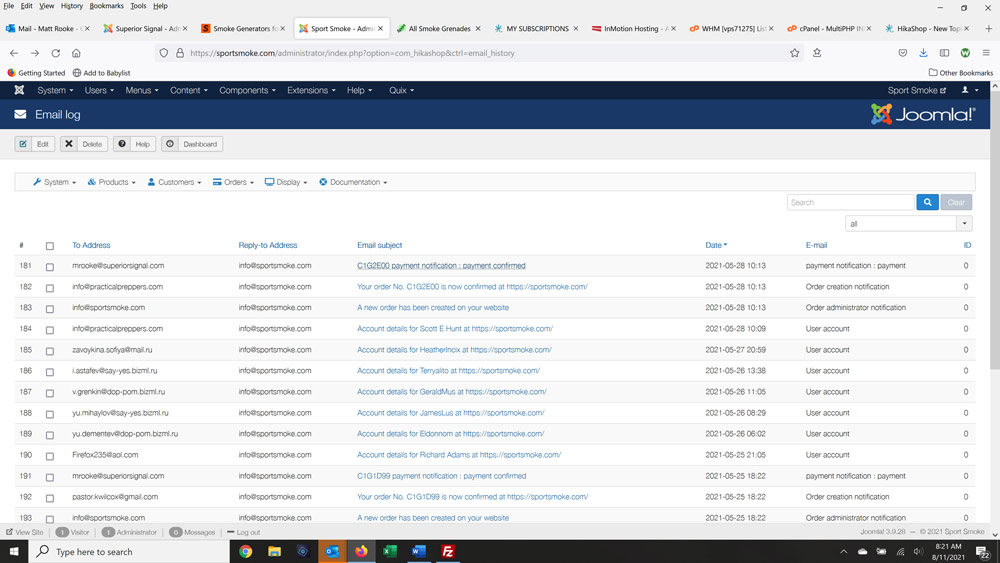Expand the Products dropdown menu
Image resolution: width=1000 pixels, height=563 pixels.
pos(112,182)
